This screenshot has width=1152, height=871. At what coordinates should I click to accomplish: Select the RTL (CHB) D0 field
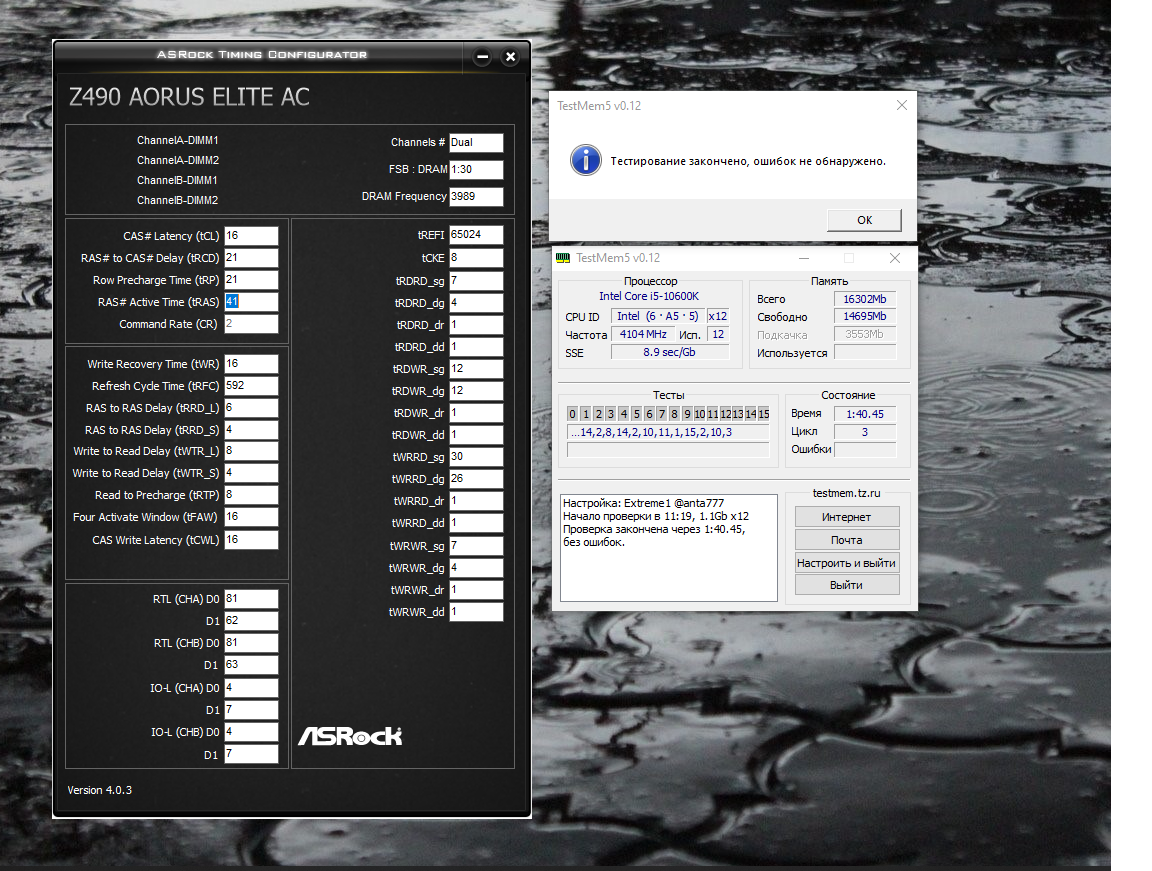[251, 643]
